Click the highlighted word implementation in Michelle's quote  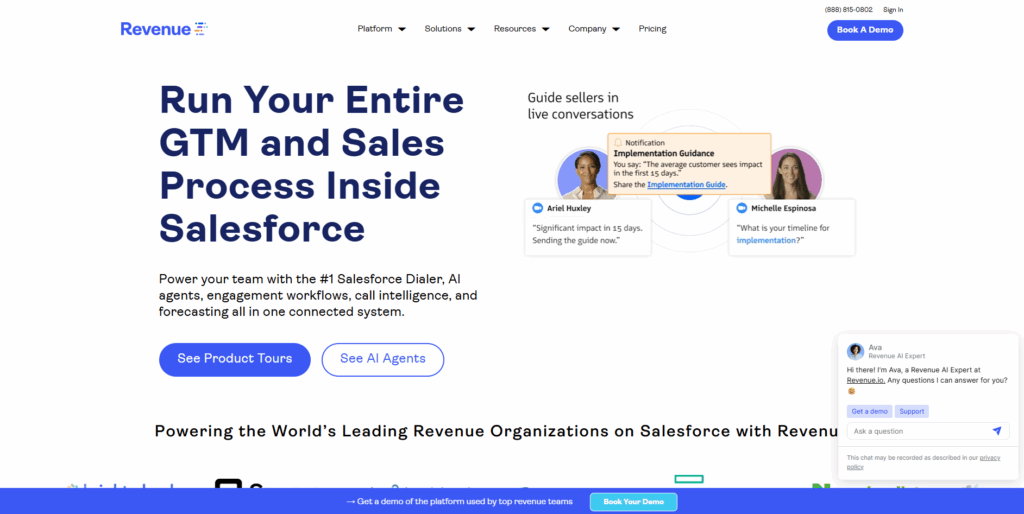coord(766,240)
